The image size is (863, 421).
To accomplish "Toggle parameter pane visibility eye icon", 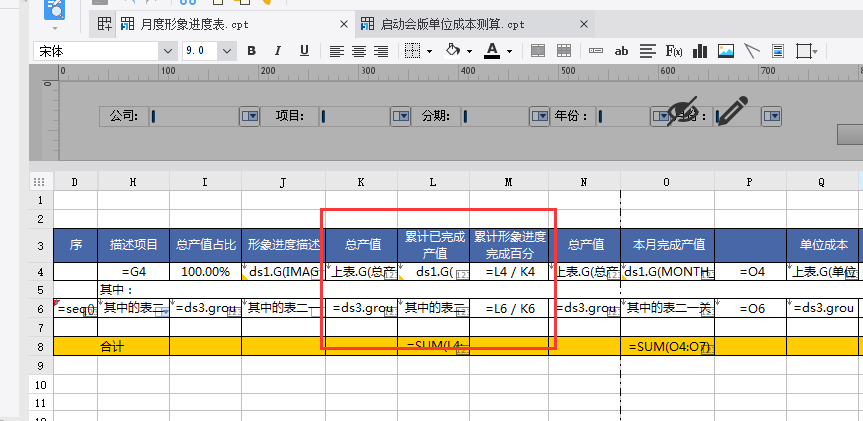I will (x=682, y=111).
